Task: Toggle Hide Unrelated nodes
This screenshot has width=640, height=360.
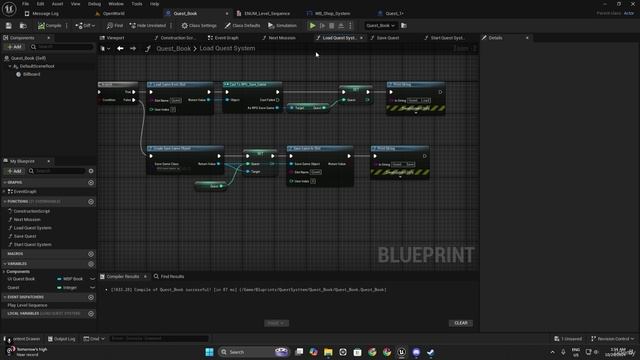Action: click(148, 26)
